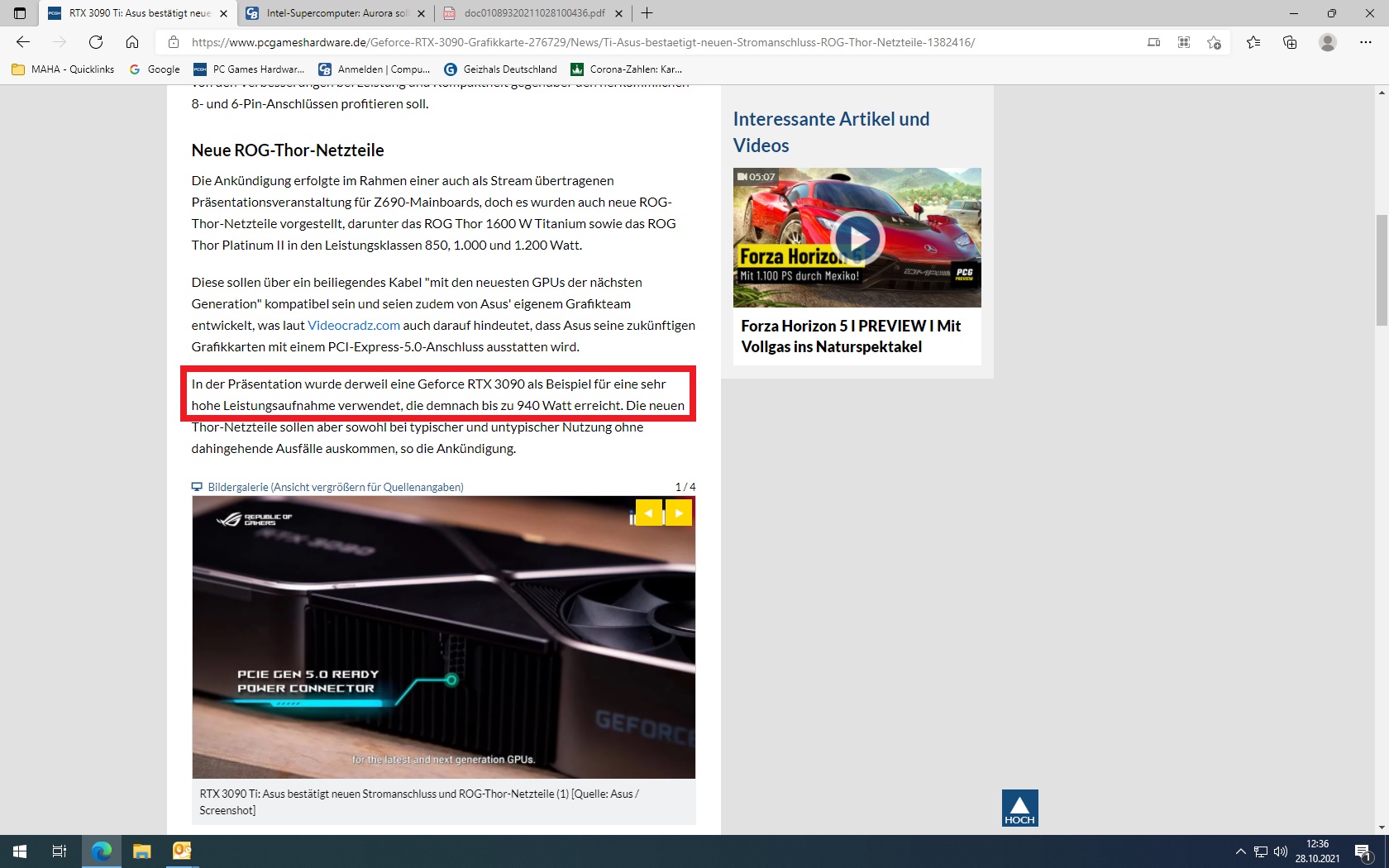Click the scrollbar up arrow
This screenshot has width=1389, height=868.
(x=1382, y=92)
